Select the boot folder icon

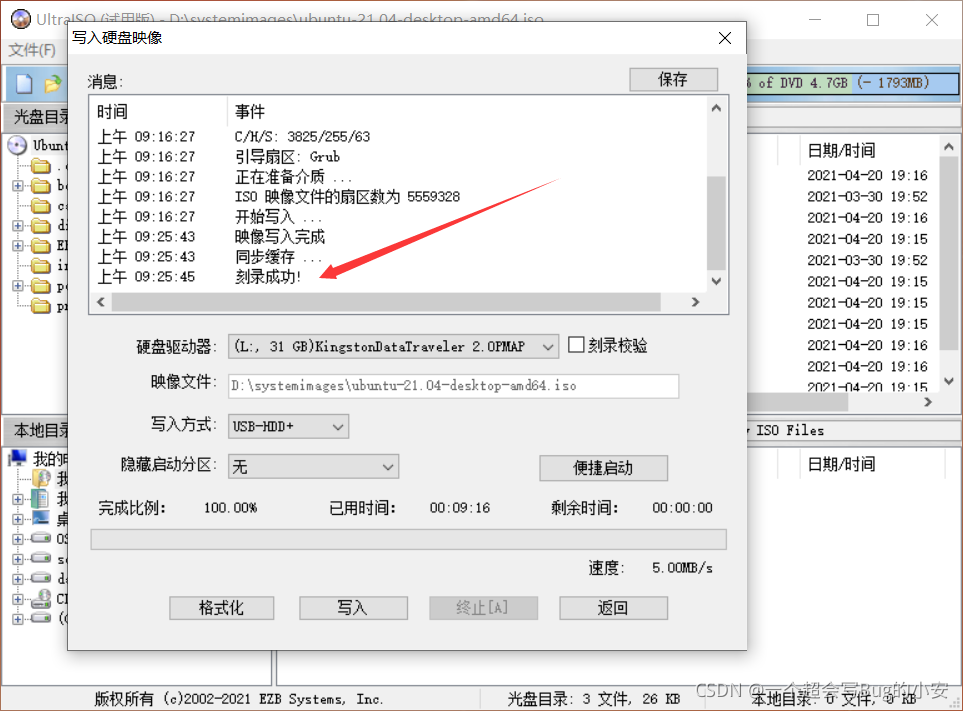click(x=41, y=185)
